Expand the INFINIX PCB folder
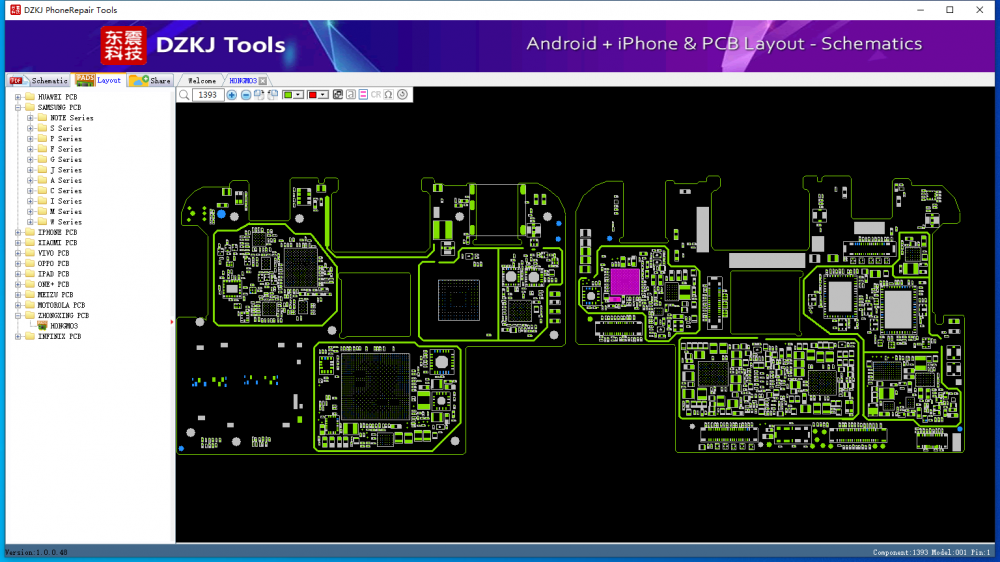 pos(18,336)
